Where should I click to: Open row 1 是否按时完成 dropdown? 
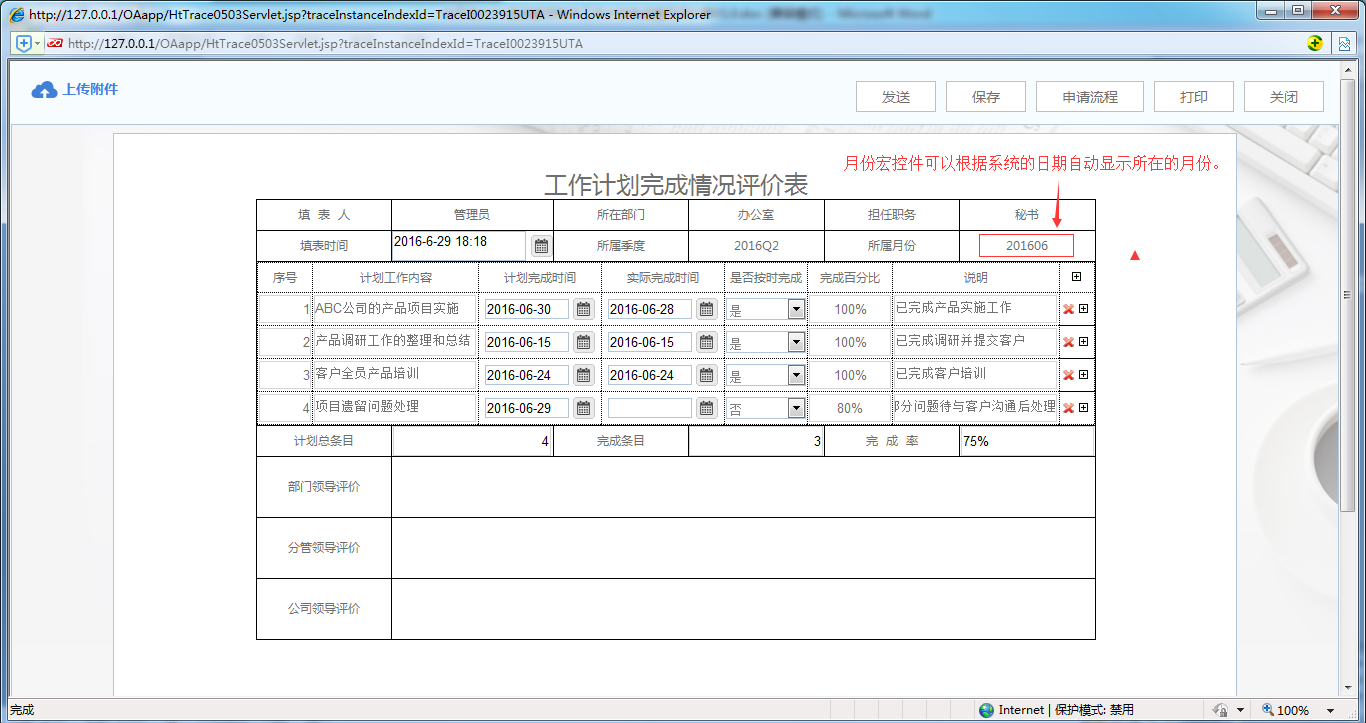(x=794, y=309)
